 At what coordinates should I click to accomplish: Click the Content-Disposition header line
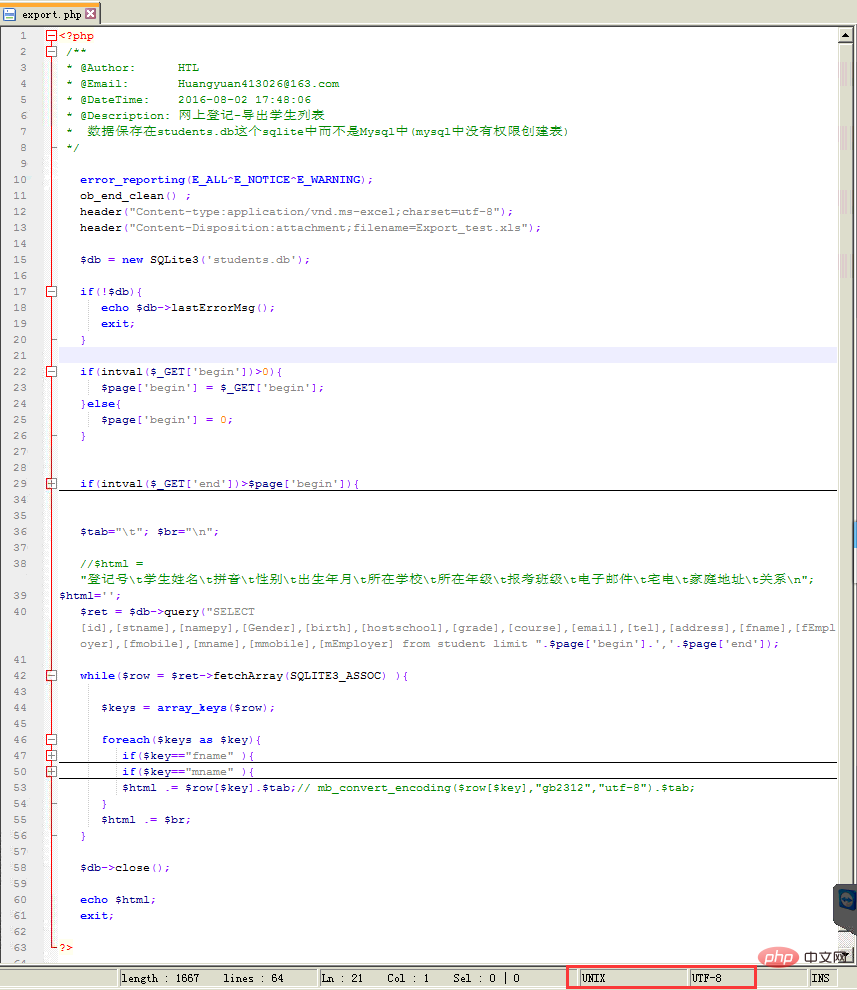click(x=310, y=228)
